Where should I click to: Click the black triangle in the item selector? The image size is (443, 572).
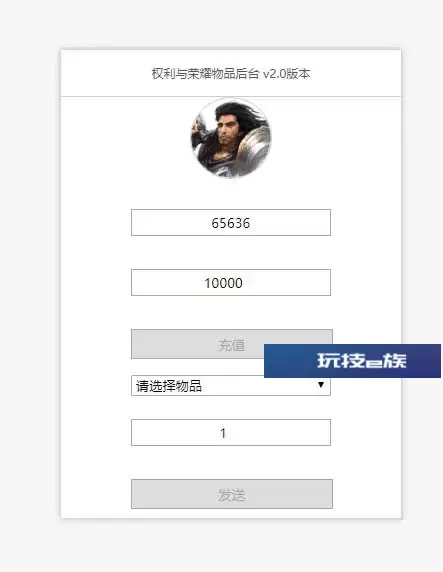321,384
